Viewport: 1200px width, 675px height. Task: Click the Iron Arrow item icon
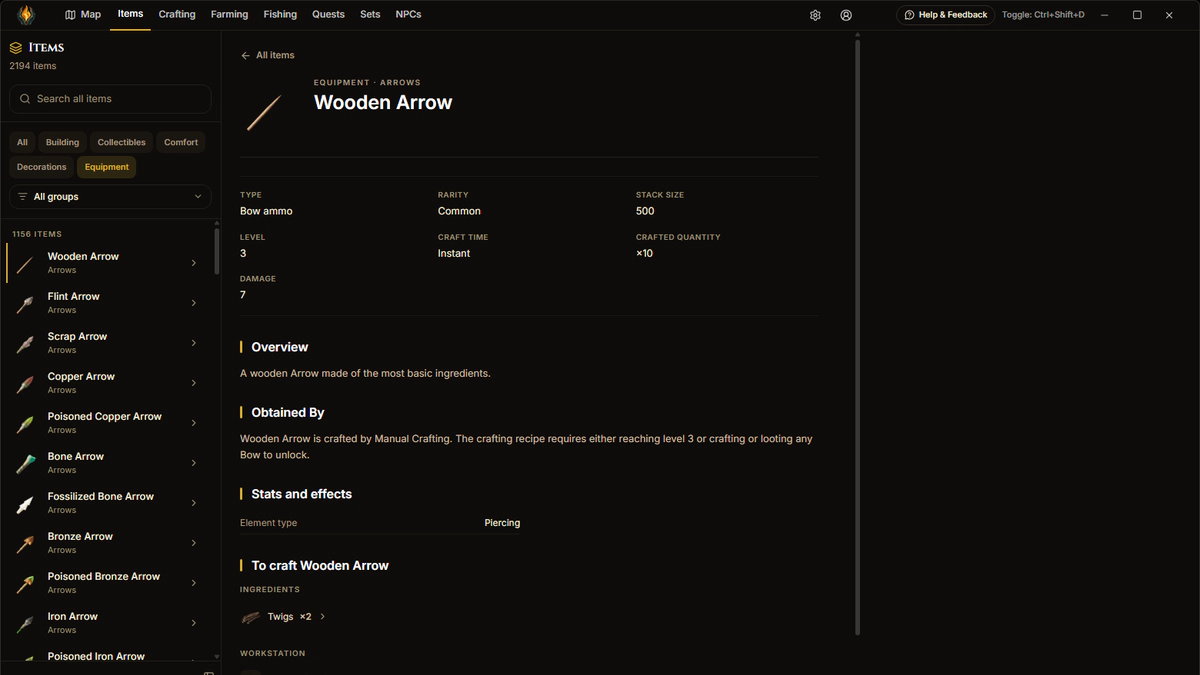(26, 623)
